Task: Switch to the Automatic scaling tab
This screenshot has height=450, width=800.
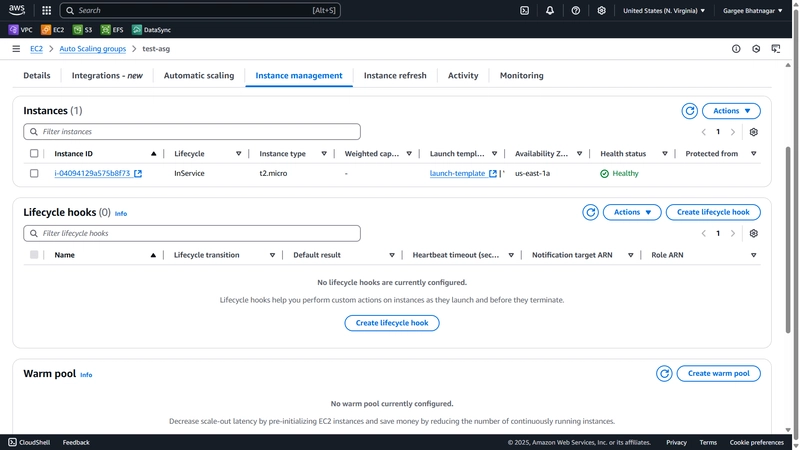Action: [199, 76]
